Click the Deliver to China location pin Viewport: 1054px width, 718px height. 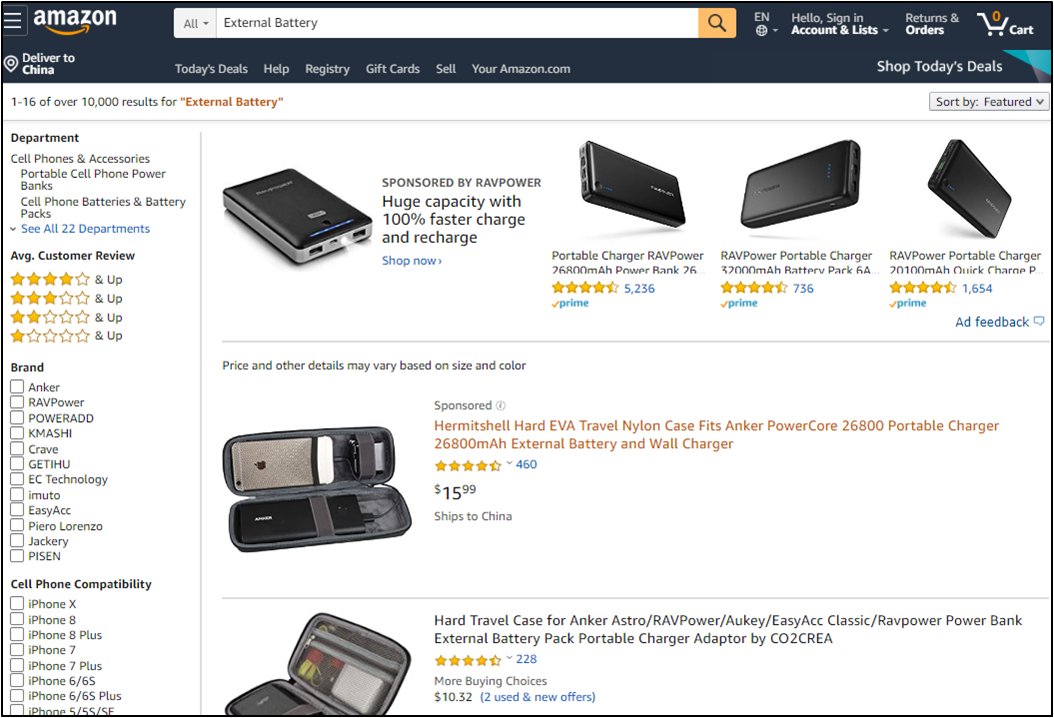11,64
